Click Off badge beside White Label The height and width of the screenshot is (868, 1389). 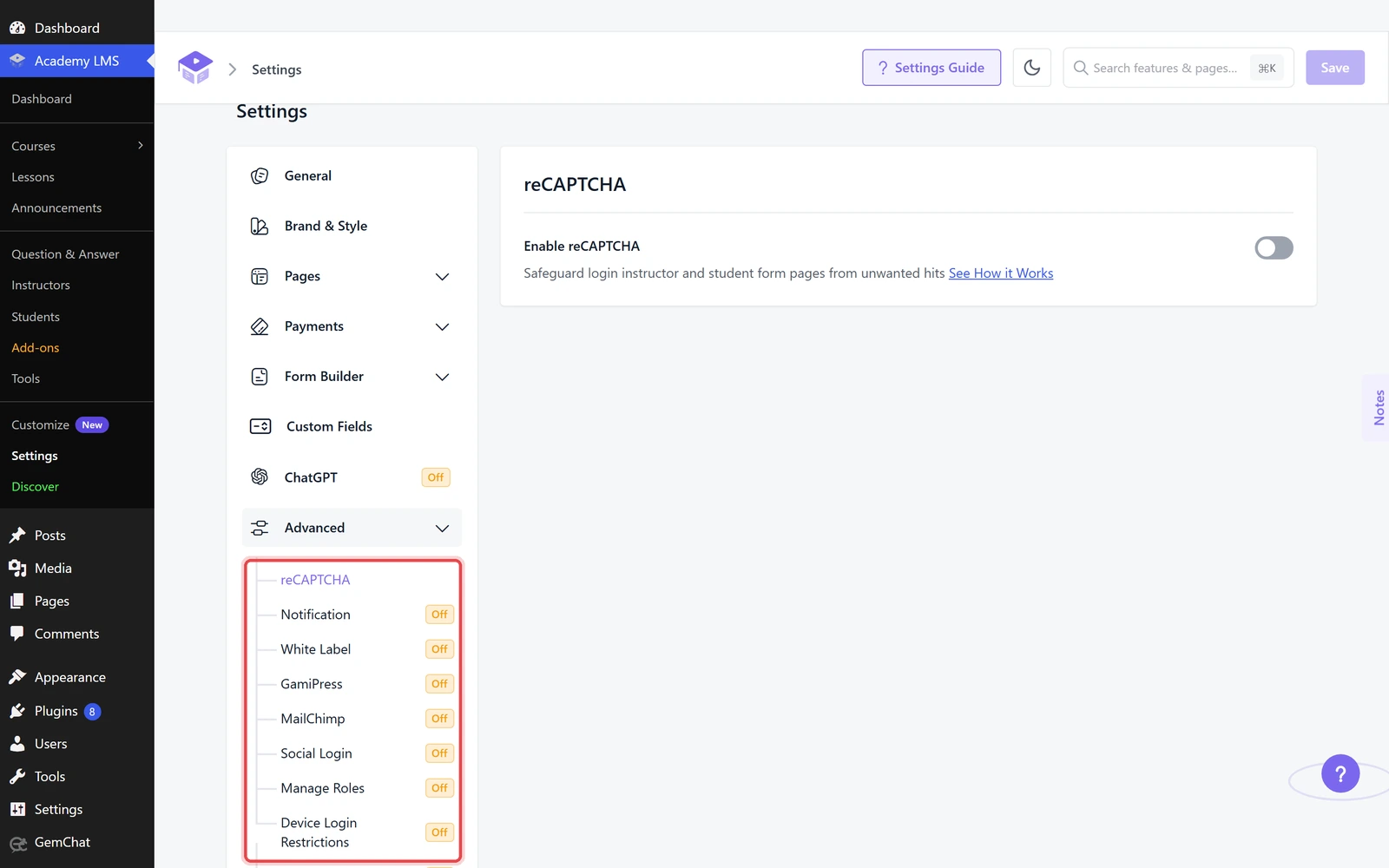440,649
